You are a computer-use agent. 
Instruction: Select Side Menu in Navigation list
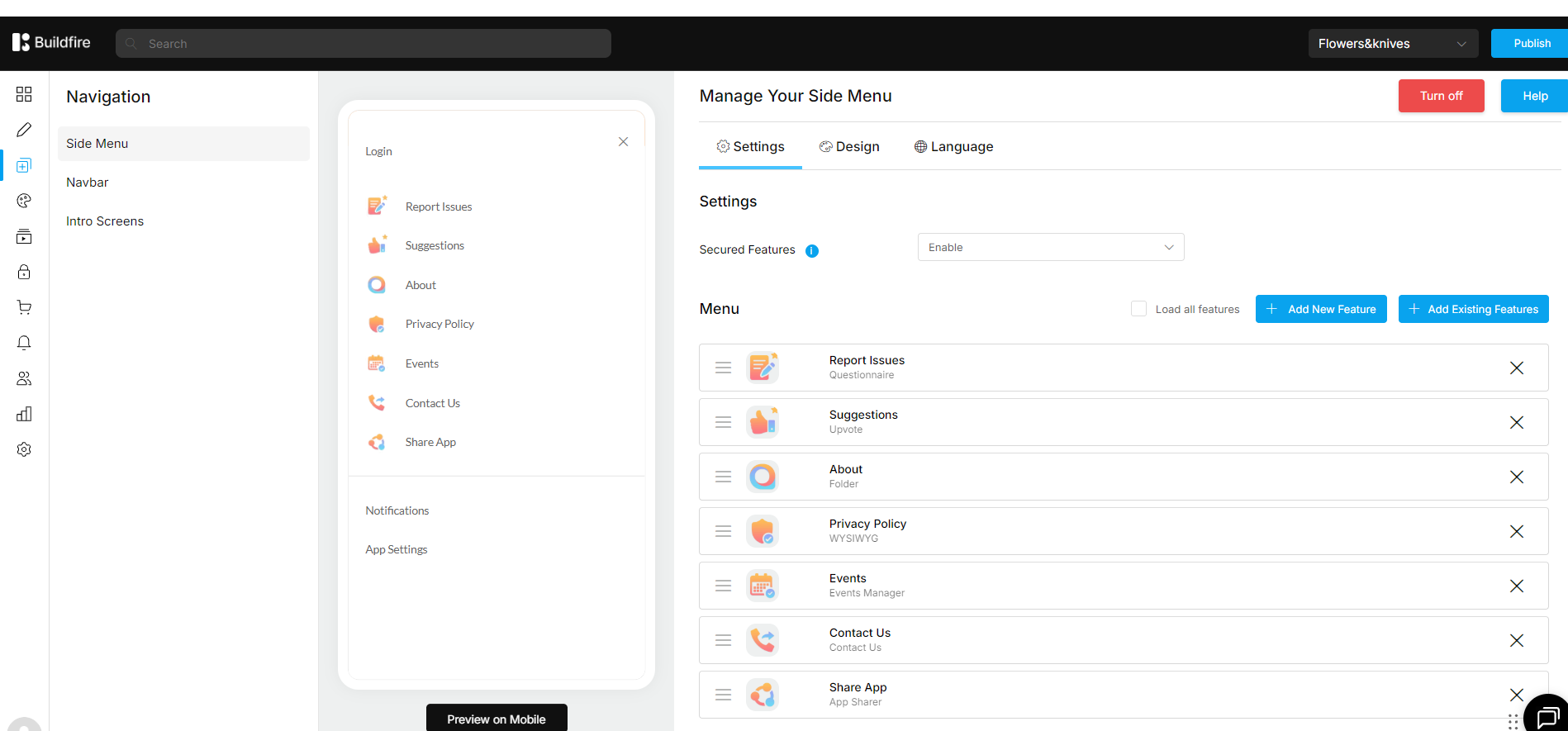click(x=183, y=144)
